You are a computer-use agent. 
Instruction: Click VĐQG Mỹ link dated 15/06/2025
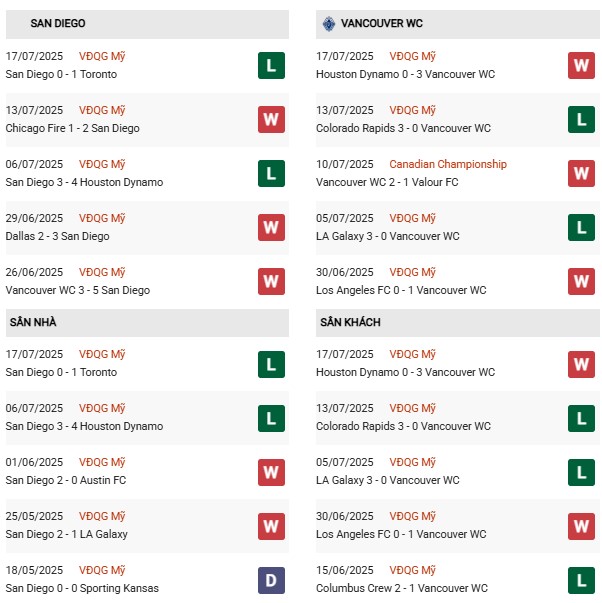(x=413, y=570)
